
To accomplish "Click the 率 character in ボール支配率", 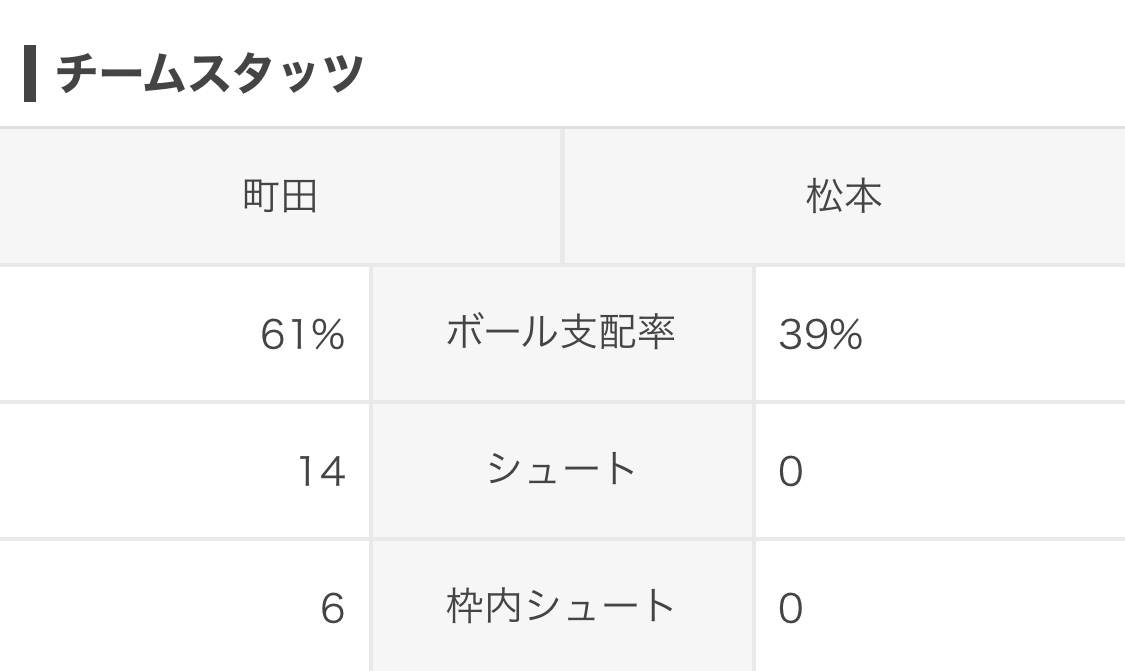I will (657, 334).
